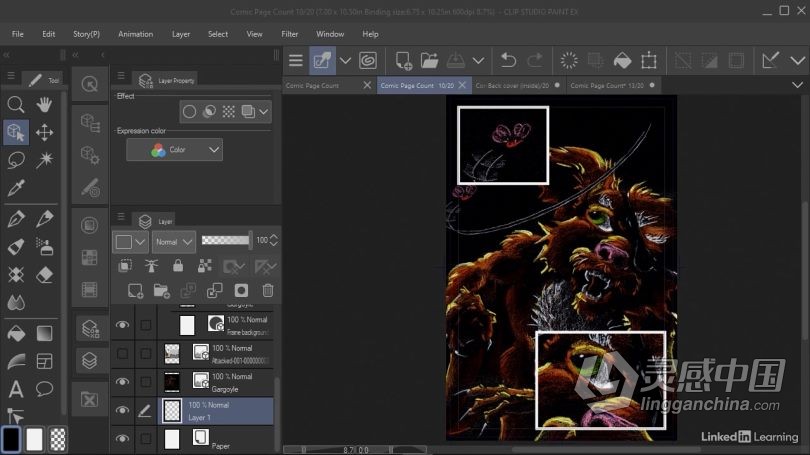The height and width of the screenshot is (455, 810).
Task: Select the Text tool
Action: click(x=16, y=389)
